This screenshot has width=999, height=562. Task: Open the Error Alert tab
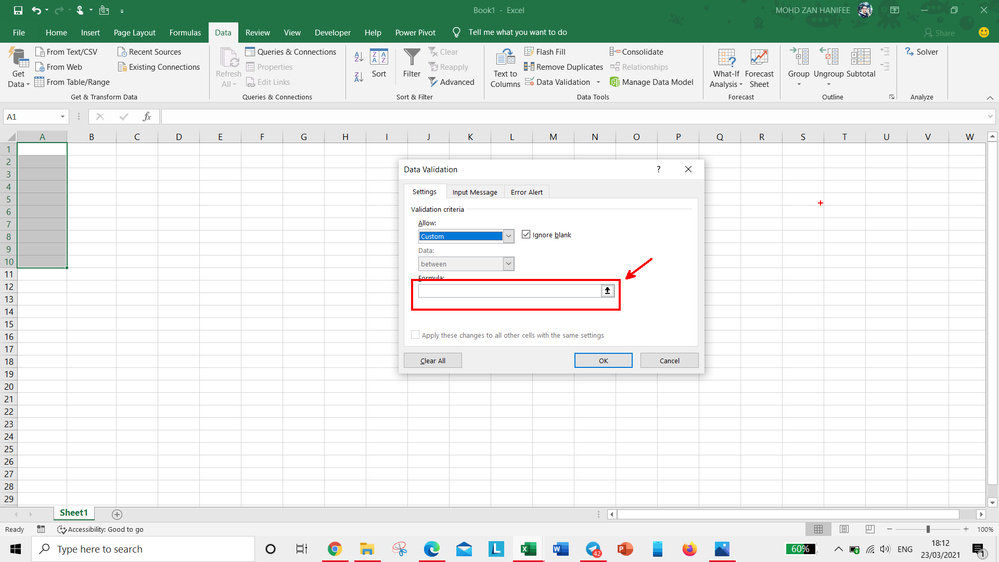click(526, 192)
